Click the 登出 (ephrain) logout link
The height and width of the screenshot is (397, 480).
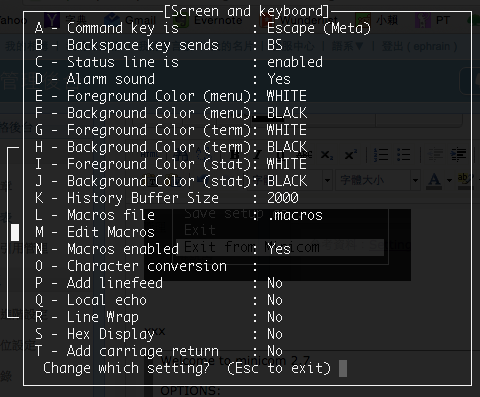click(x=419, y=46)
